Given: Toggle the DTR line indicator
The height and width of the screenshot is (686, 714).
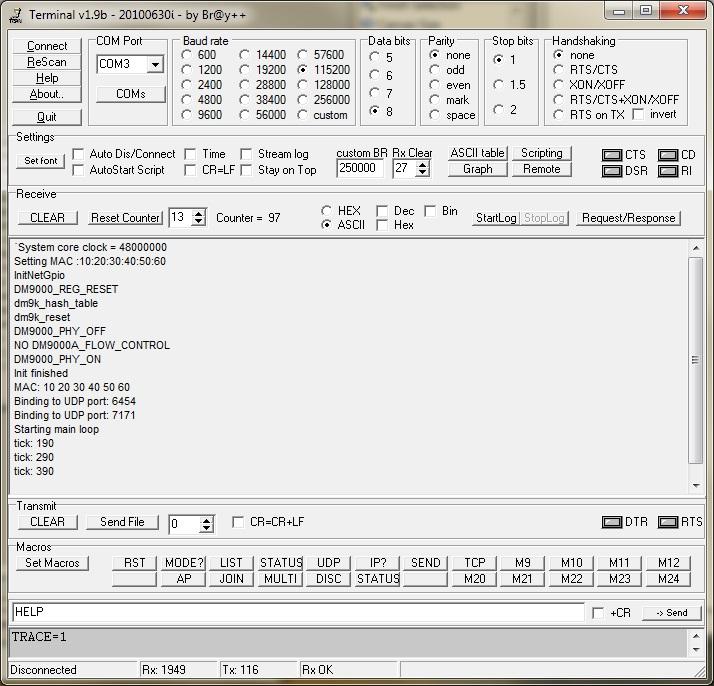Looking at the screenshot, I should [612, 522].
